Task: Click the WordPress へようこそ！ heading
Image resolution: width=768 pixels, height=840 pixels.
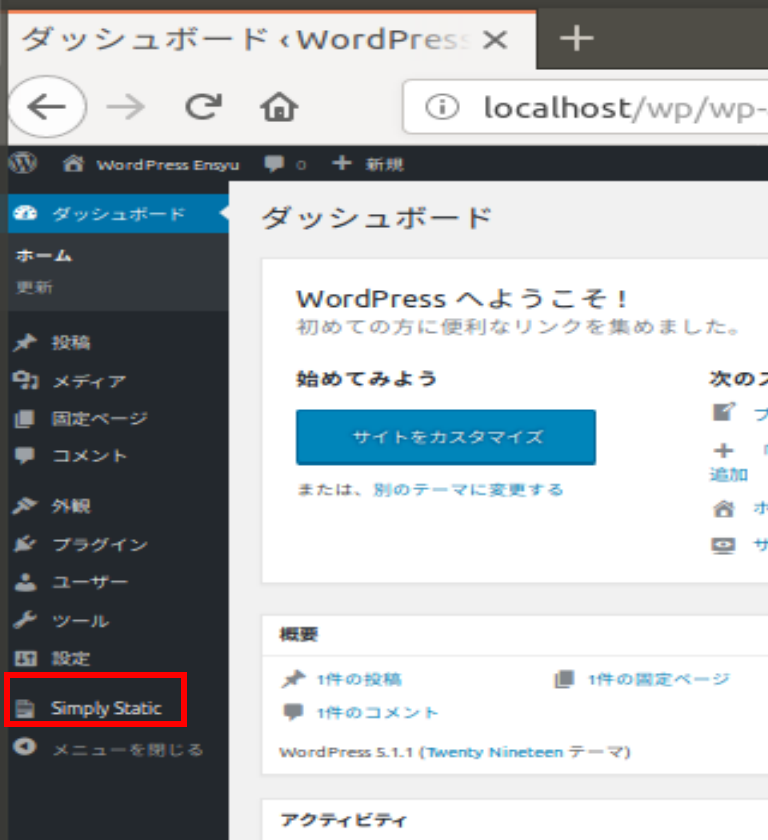Action: tap(462, 298)
